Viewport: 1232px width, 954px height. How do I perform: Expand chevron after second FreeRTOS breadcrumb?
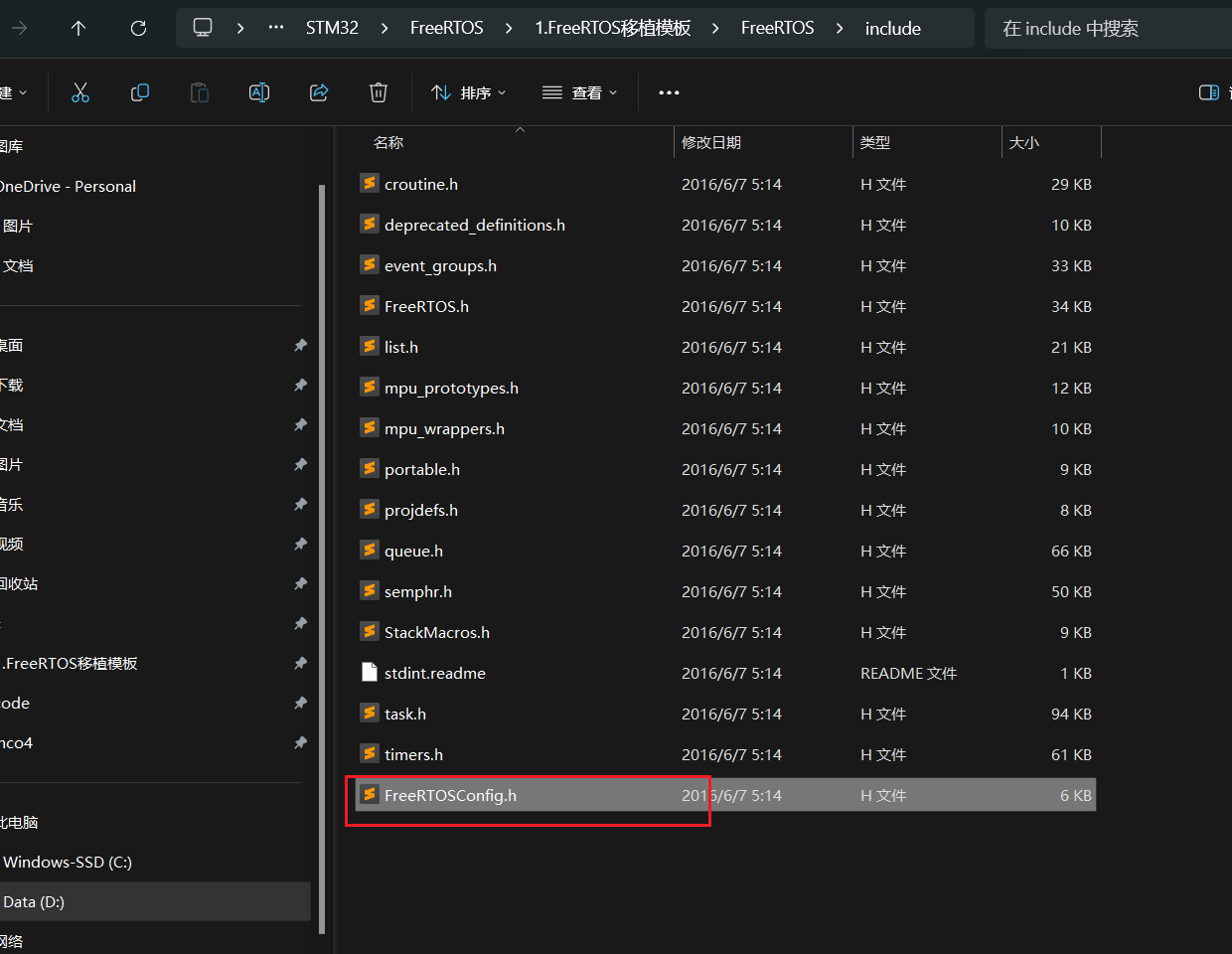coord(840,28)
